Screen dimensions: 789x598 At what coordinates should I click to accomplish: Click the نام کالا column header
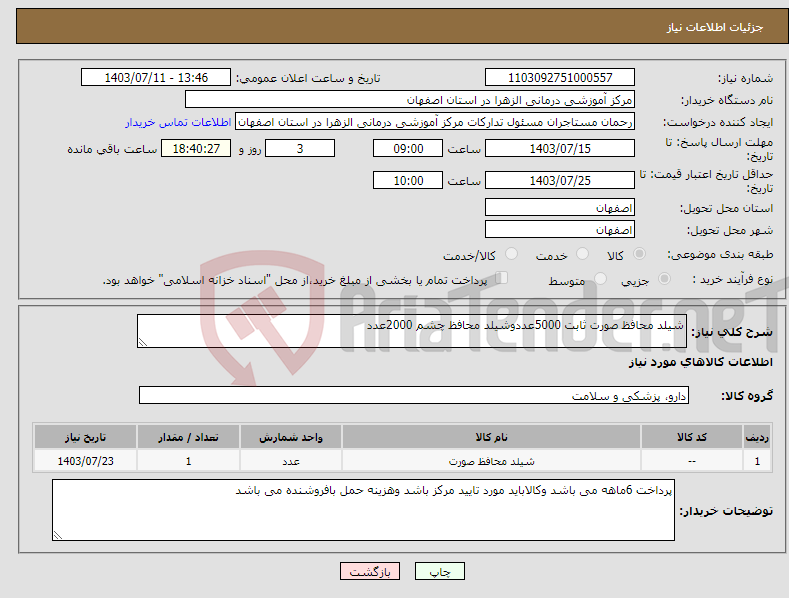coord(491,437)
